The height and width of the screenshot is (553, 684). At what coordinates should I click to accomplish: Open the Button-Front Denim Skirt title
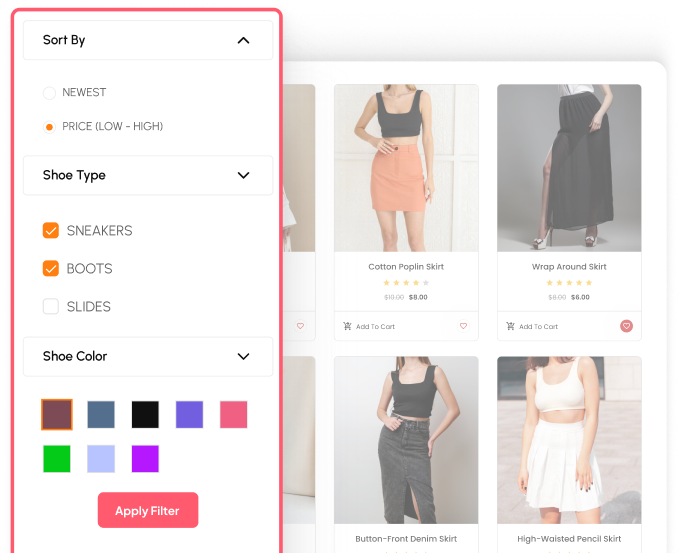point(406,539)
